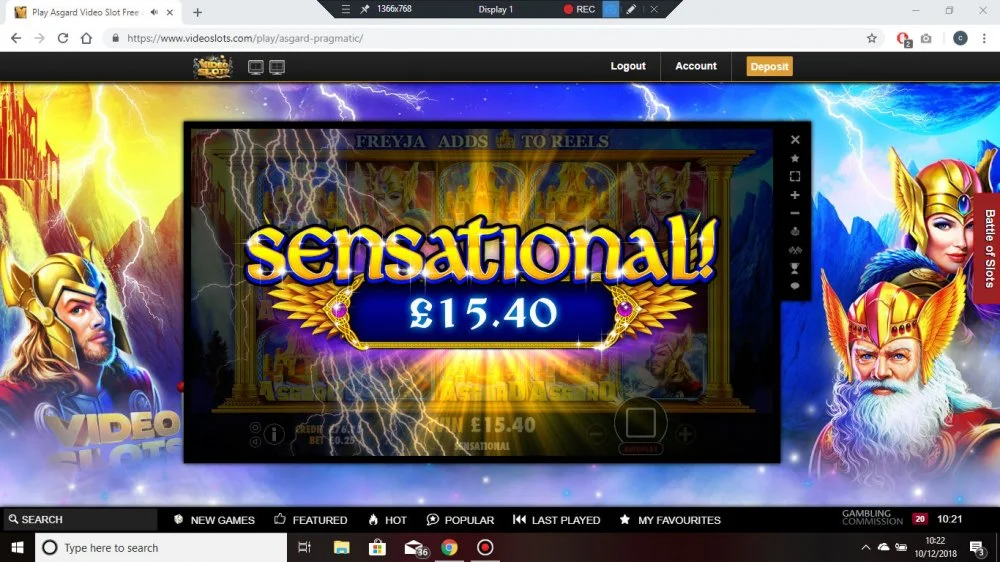Toggle game sound speaker icon
The height and width of the screenshot is (562, 1000).
pos(255,441)
